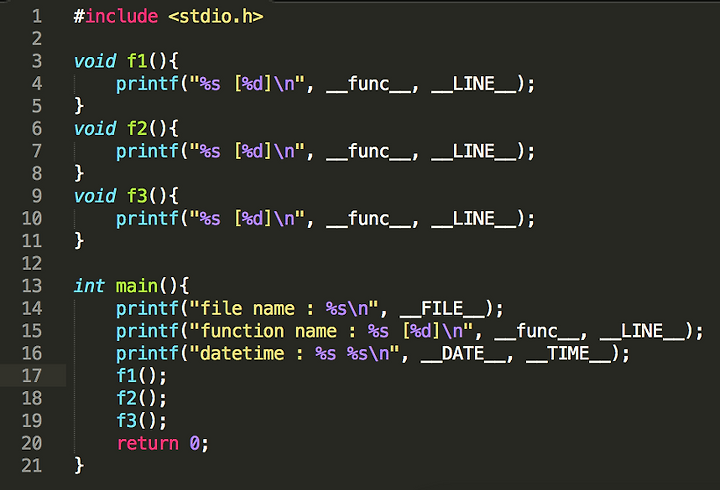This screenshot has height=490, width=720.
Task: Click the <stdio.h> header name
Action: click(216, 17)
